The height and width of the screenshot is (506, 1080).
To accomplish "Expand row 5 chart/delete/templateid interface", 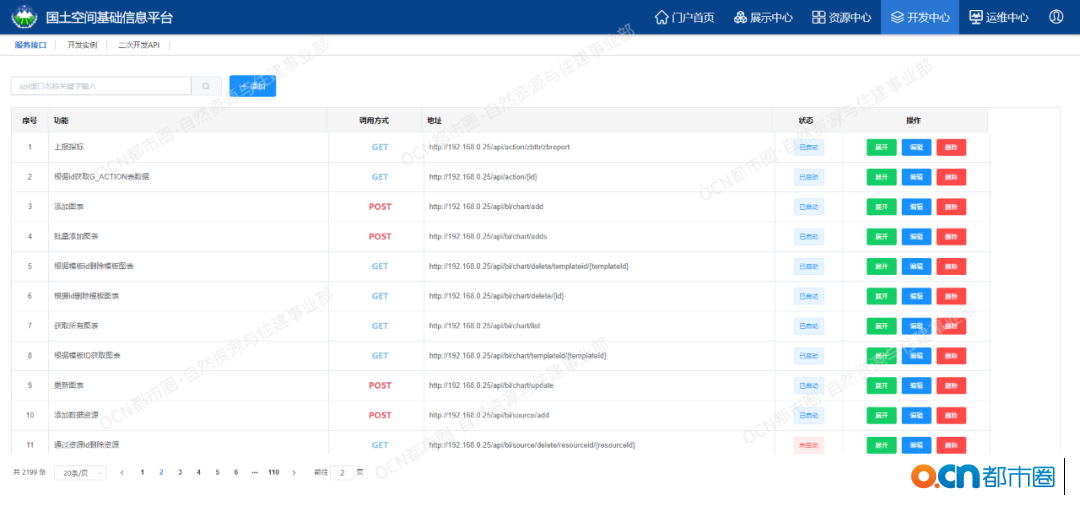I will 882,266.
